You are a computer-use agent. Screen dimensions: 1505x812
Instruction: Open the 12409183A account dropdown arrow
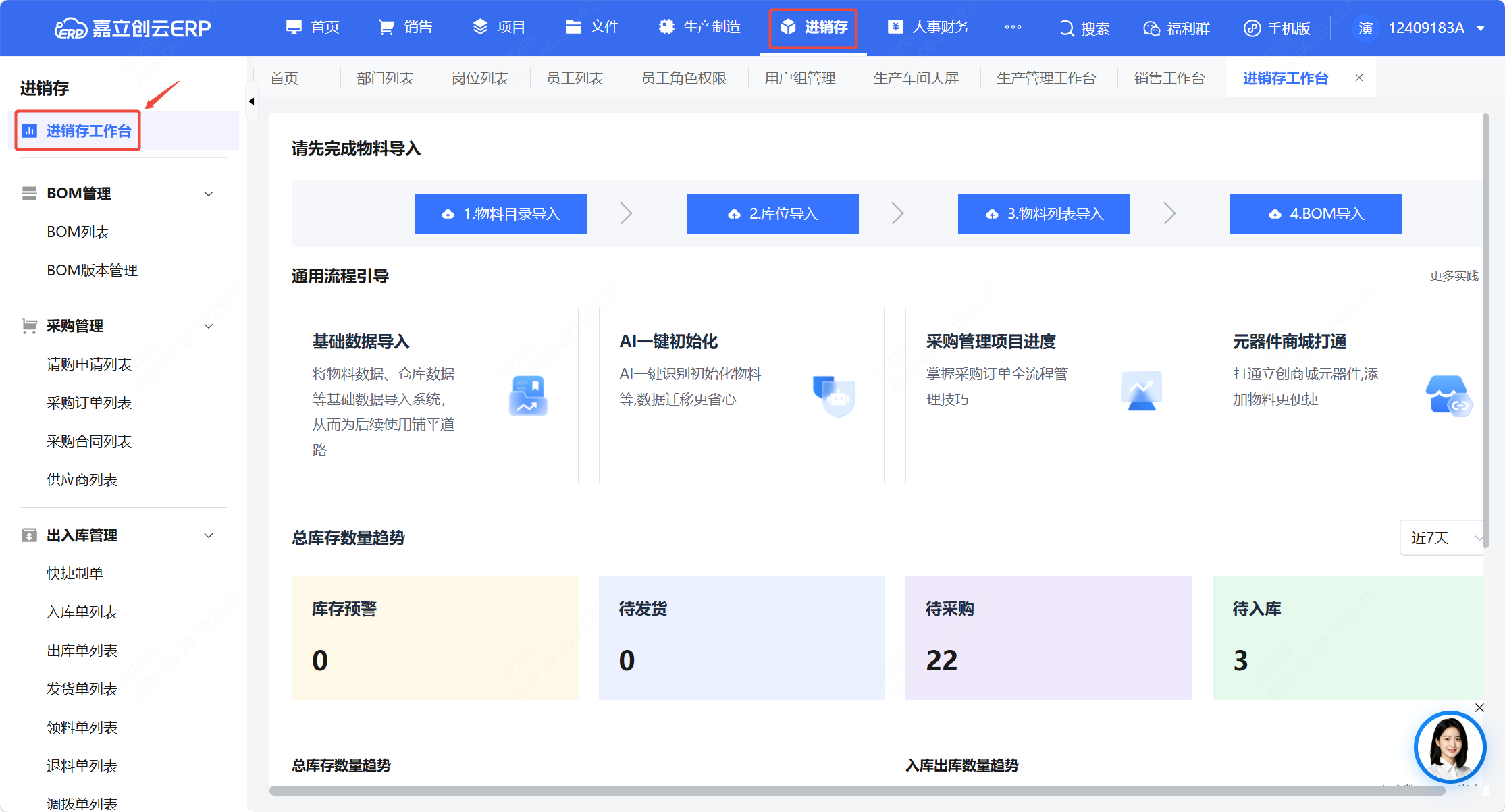point(1481,28)
